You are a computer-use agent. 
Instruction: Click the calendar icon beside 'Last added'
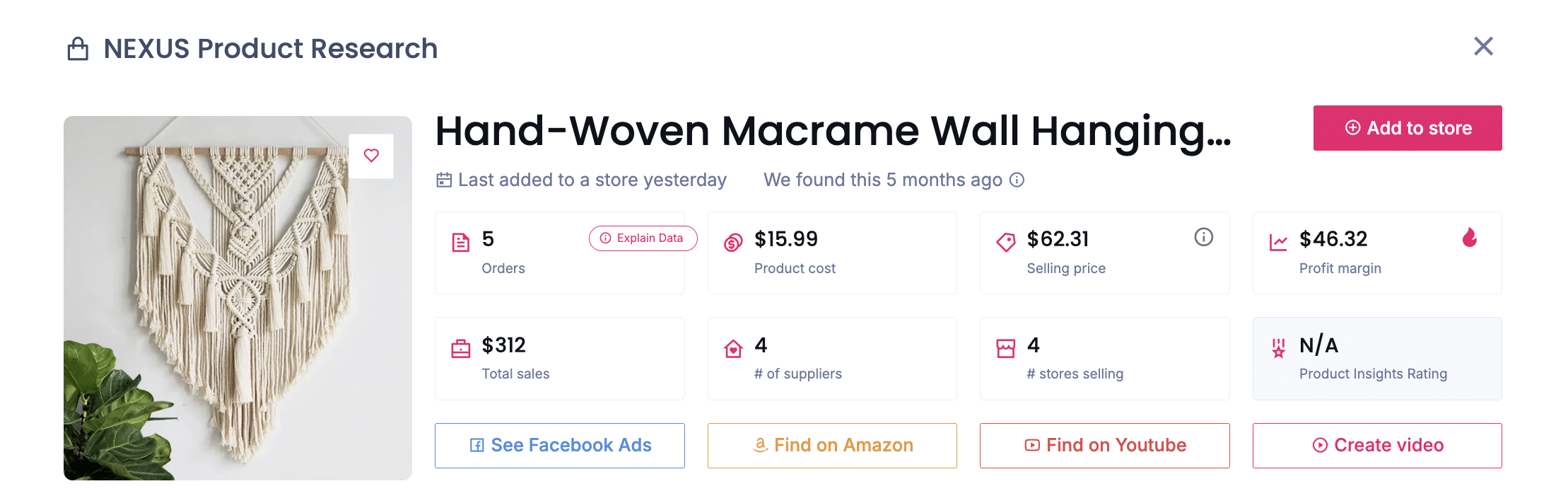tap(444, 180)
